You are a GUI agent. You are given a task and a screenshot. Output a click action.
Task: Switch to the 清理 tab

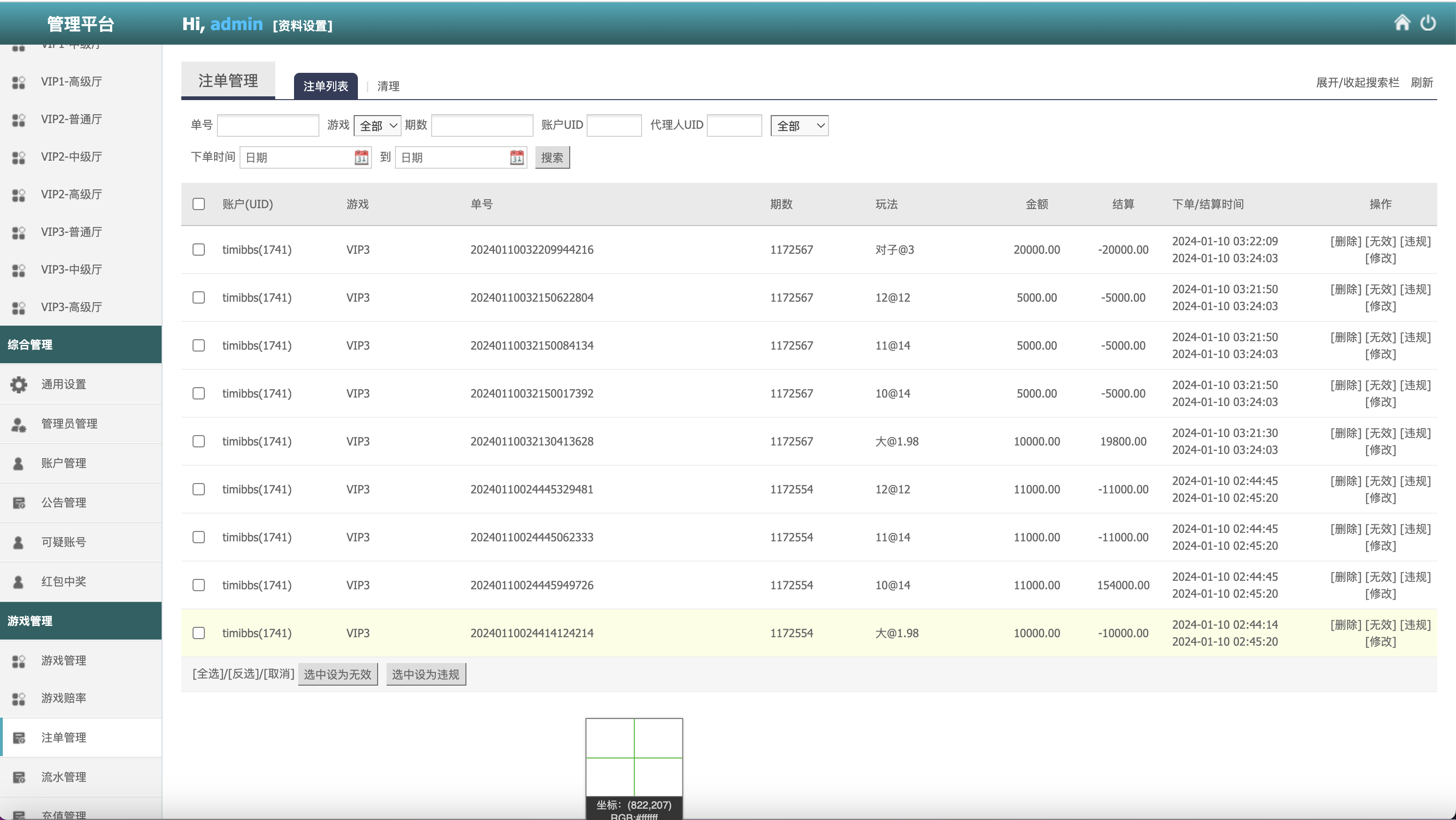click(x=388, y=86)
